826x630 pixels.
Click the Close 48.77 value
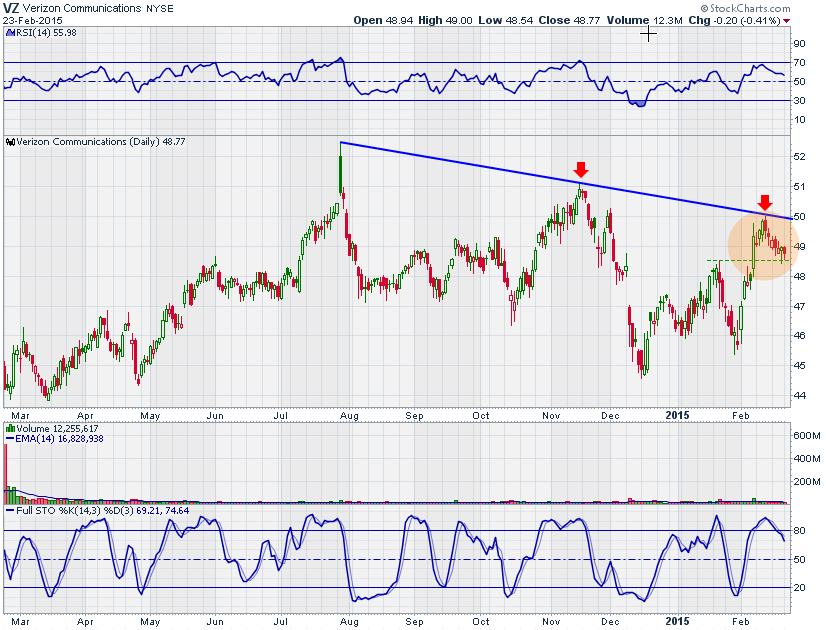[569, 20]
